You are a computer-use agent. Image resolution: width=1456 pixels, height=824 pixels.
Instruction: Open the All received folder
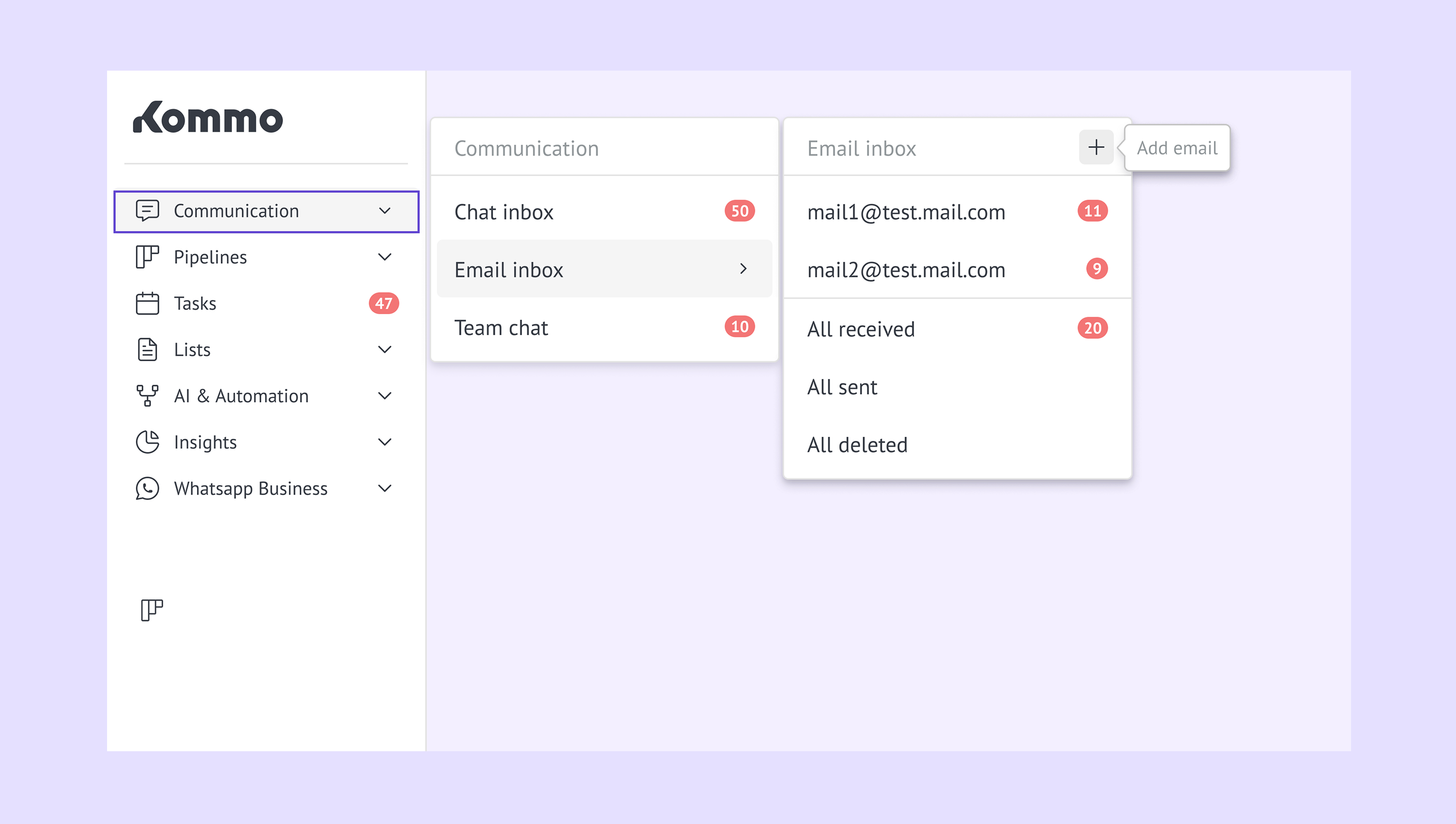click(860, 329)
